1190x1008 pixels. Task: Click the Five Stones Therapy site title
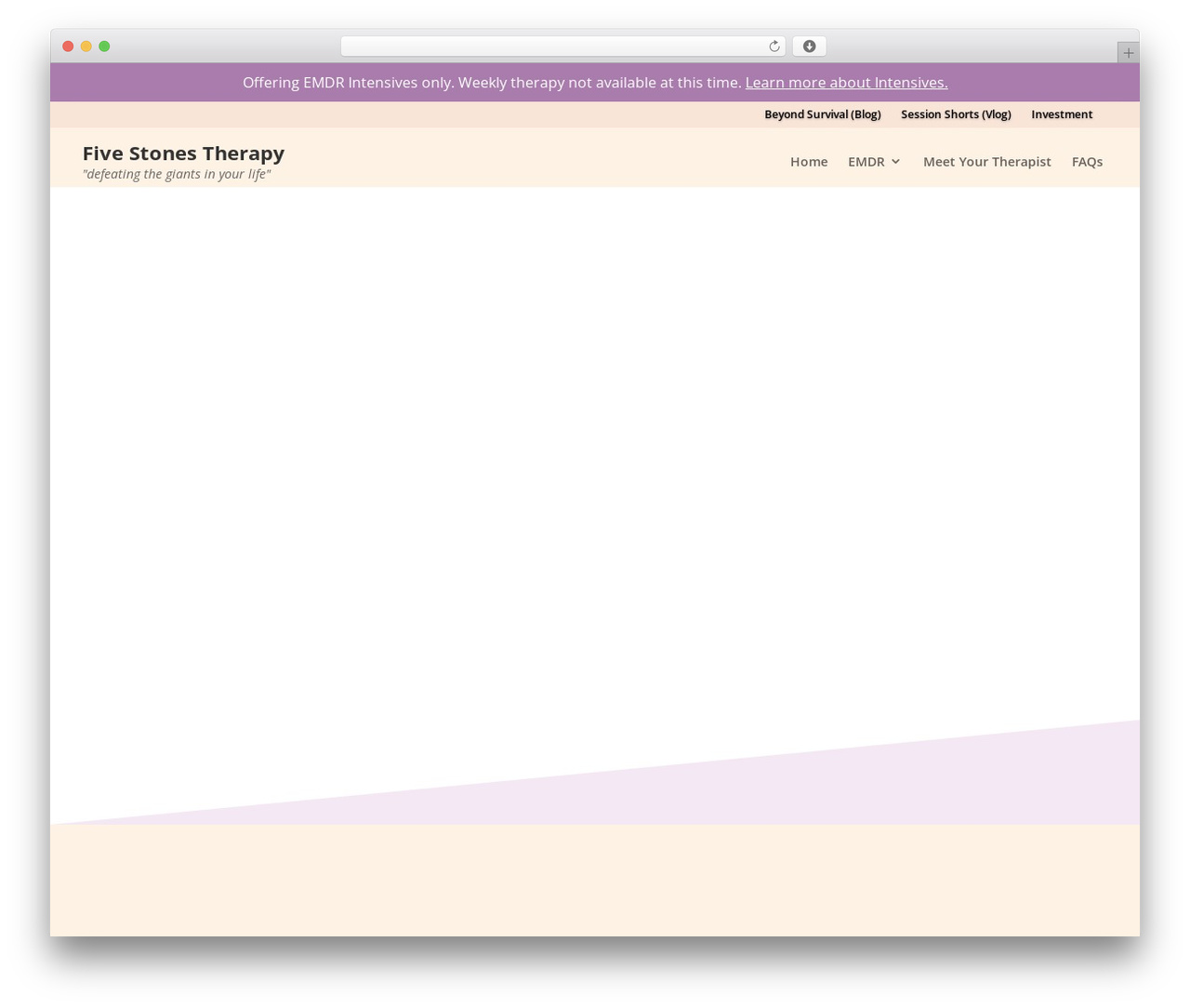point(183,153)
